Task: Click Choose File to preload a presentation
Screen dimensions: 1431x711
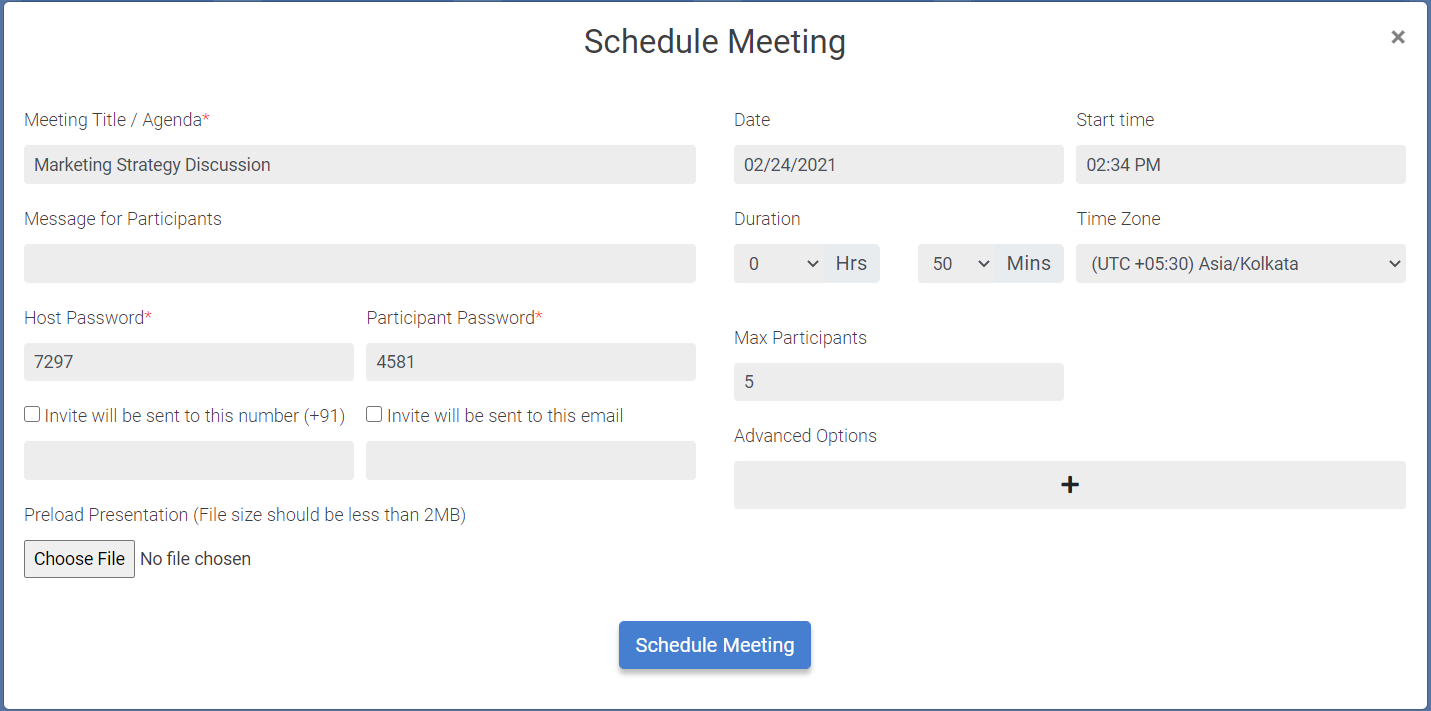Action: 79,558
